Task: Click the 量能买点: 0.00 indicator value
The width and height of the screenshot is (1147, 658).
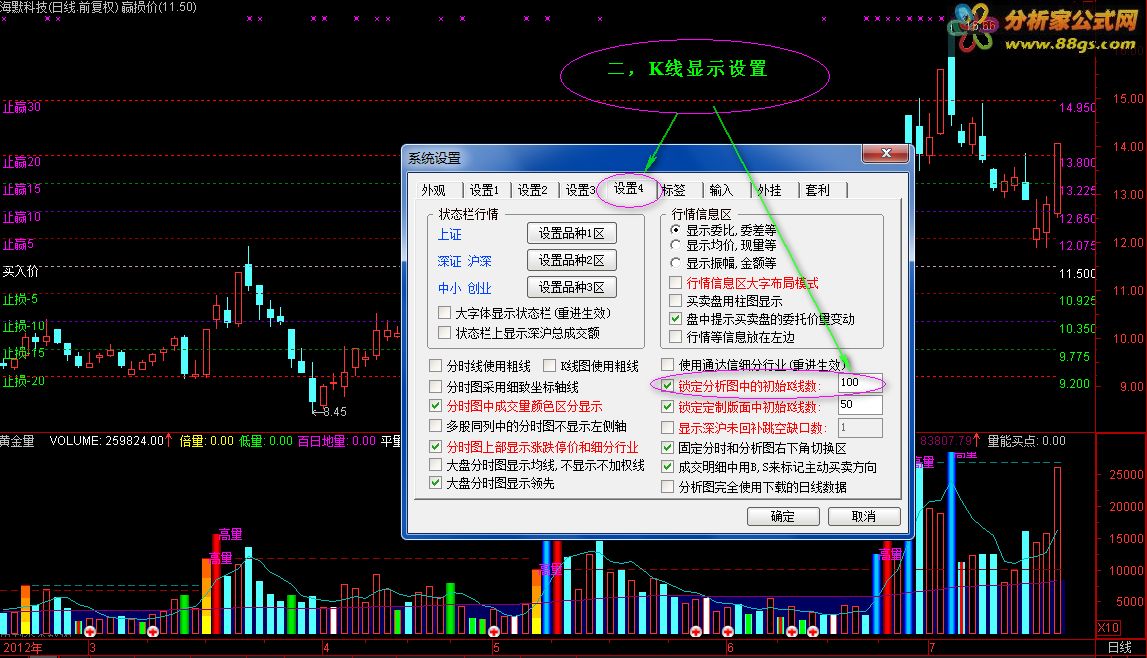Action: pos(1026,441)
